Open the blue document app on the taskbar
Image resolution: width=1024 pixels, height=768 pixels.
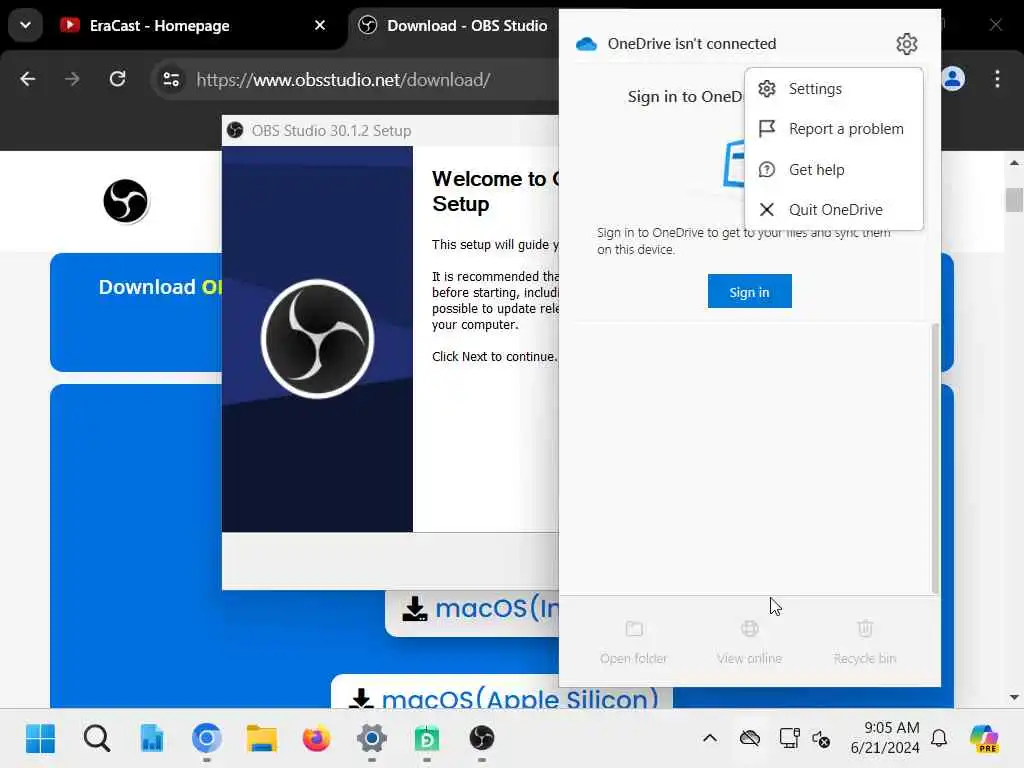point(152,739)
